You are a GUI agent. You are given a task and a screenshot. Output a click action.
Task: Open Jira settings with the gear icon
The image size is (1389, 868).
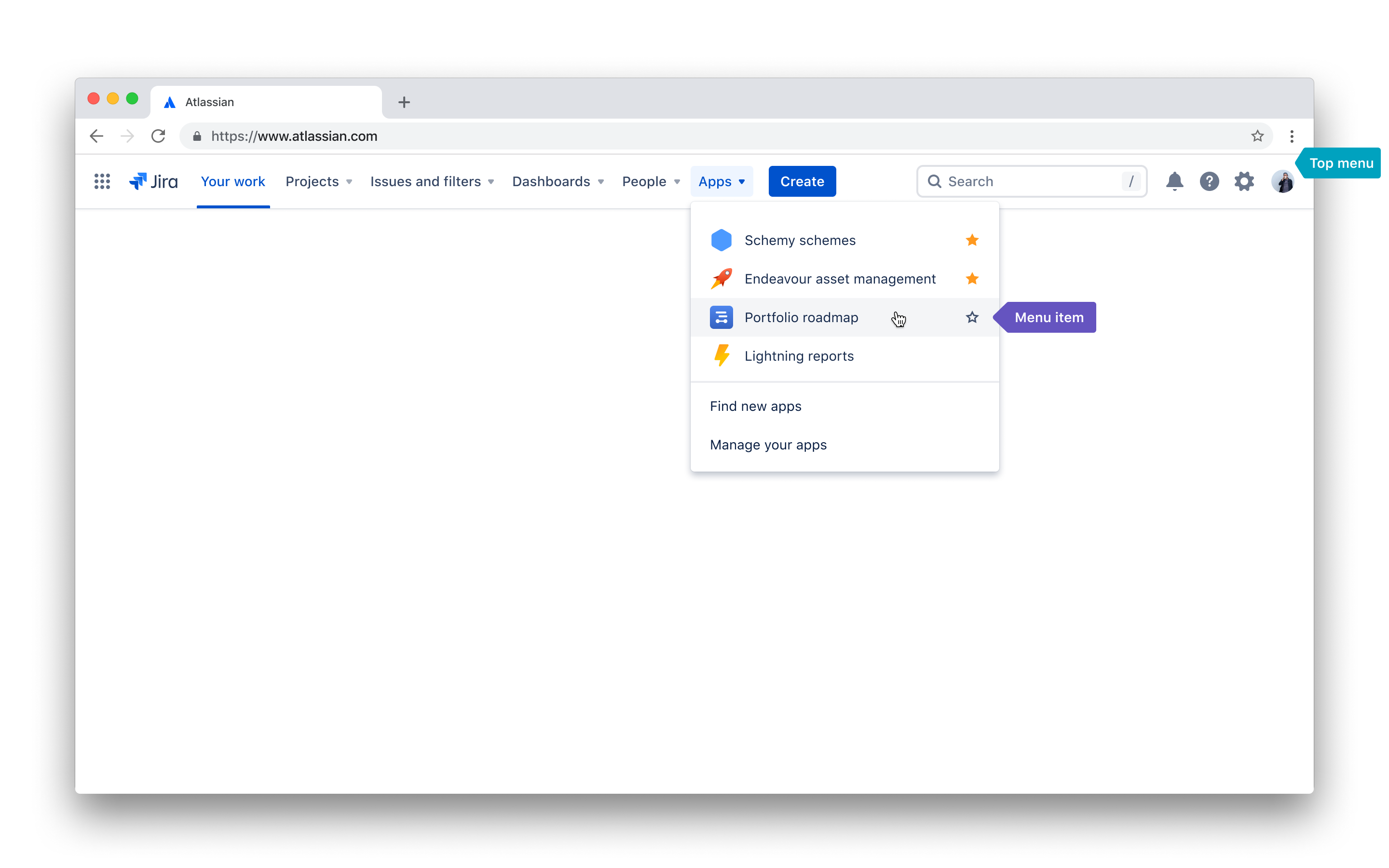tap(1244, 181)
